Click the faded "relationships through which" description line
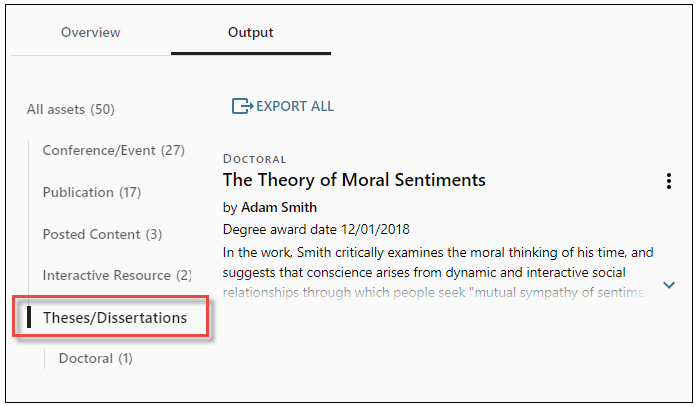The height and width of the screenshot is (407, 699). 437,292
